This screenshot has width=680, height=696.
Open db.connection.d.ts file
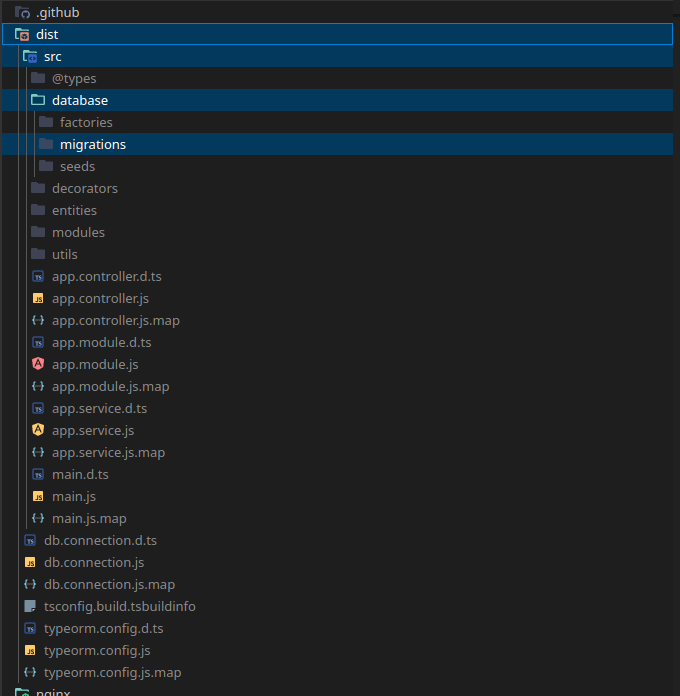click(337, 540)
